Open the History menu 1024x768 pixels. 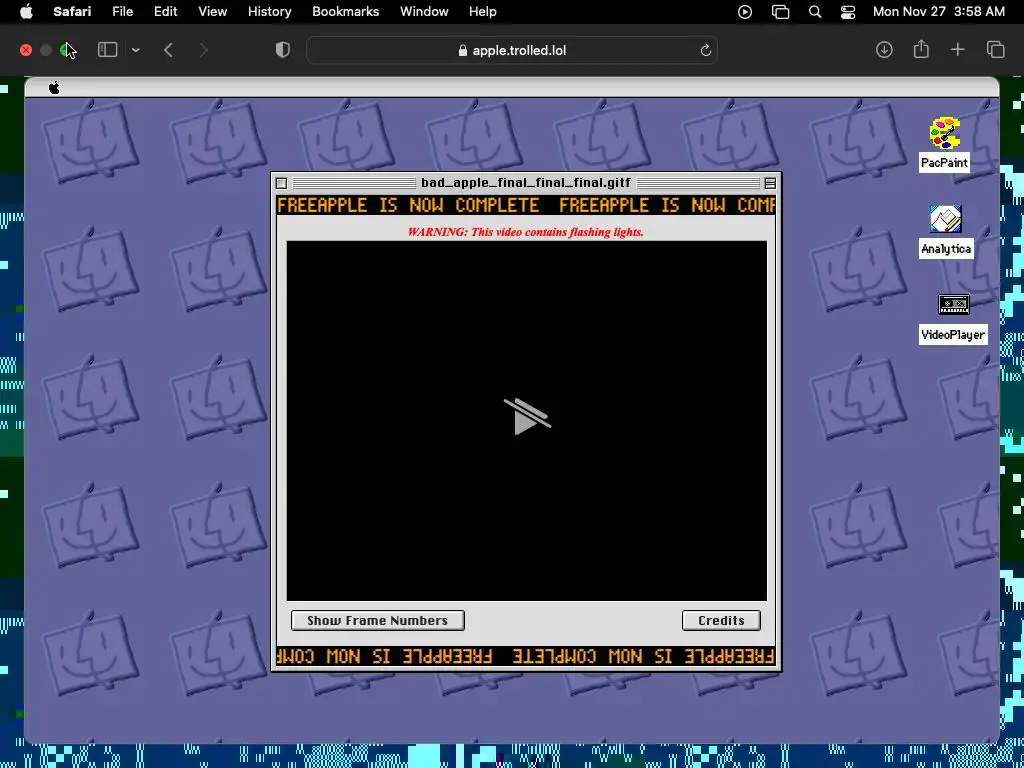click(x=269, y=12)
